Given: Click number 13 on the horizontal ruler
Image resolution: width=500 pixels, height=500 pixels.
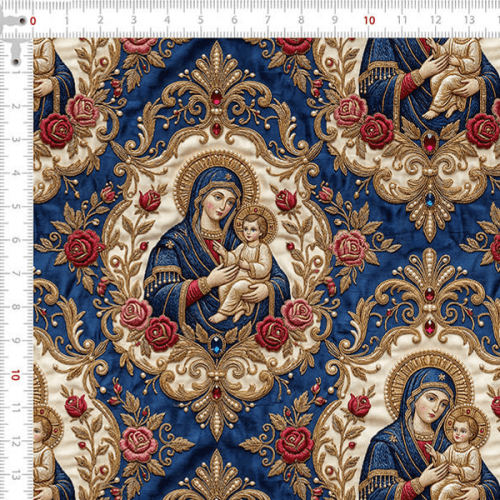Looking at the screenshot, I should click(469, 20).
